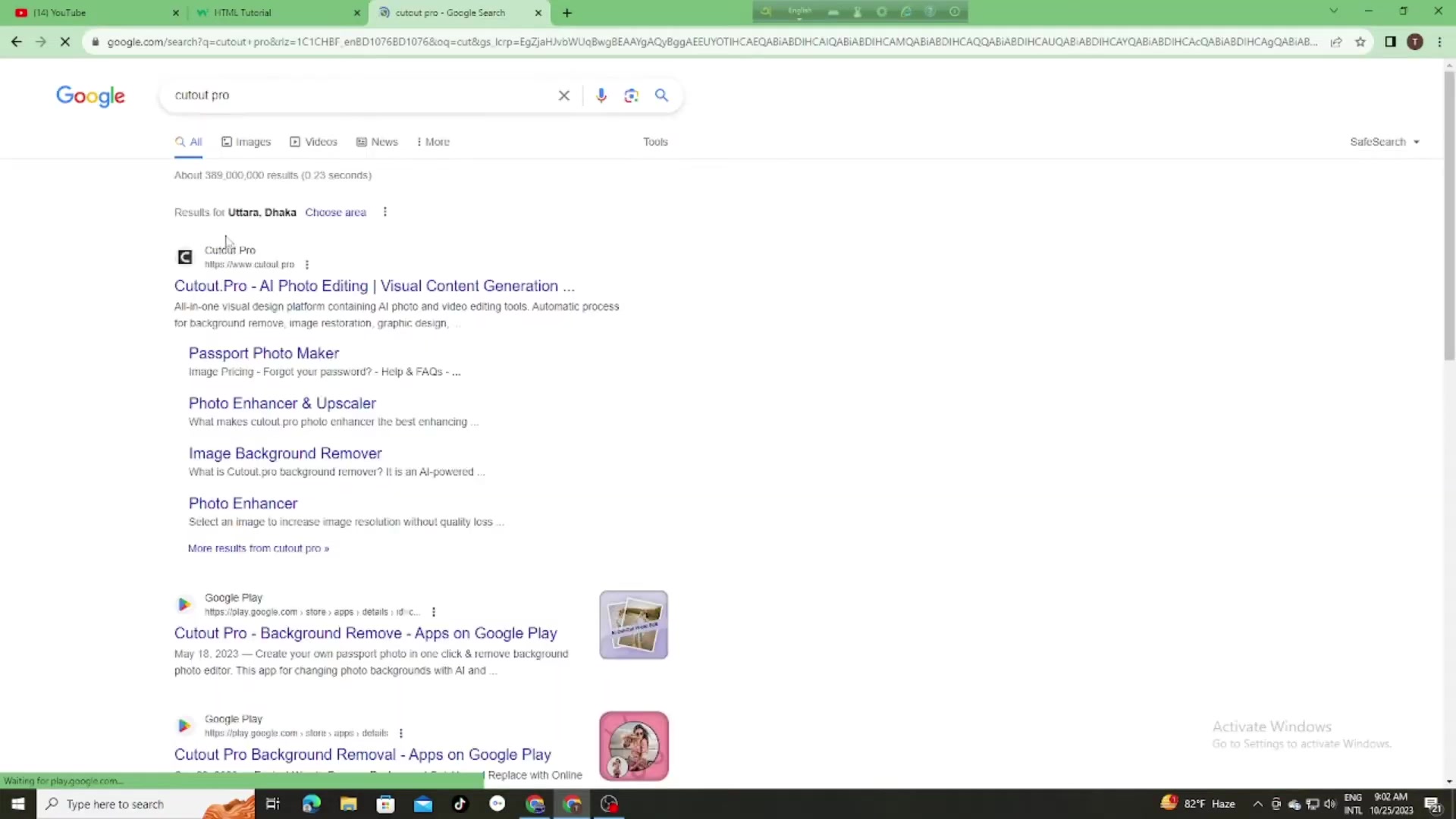Open the browser side panel icon
Screen dimensions: 1456x819
point(1390,42)
